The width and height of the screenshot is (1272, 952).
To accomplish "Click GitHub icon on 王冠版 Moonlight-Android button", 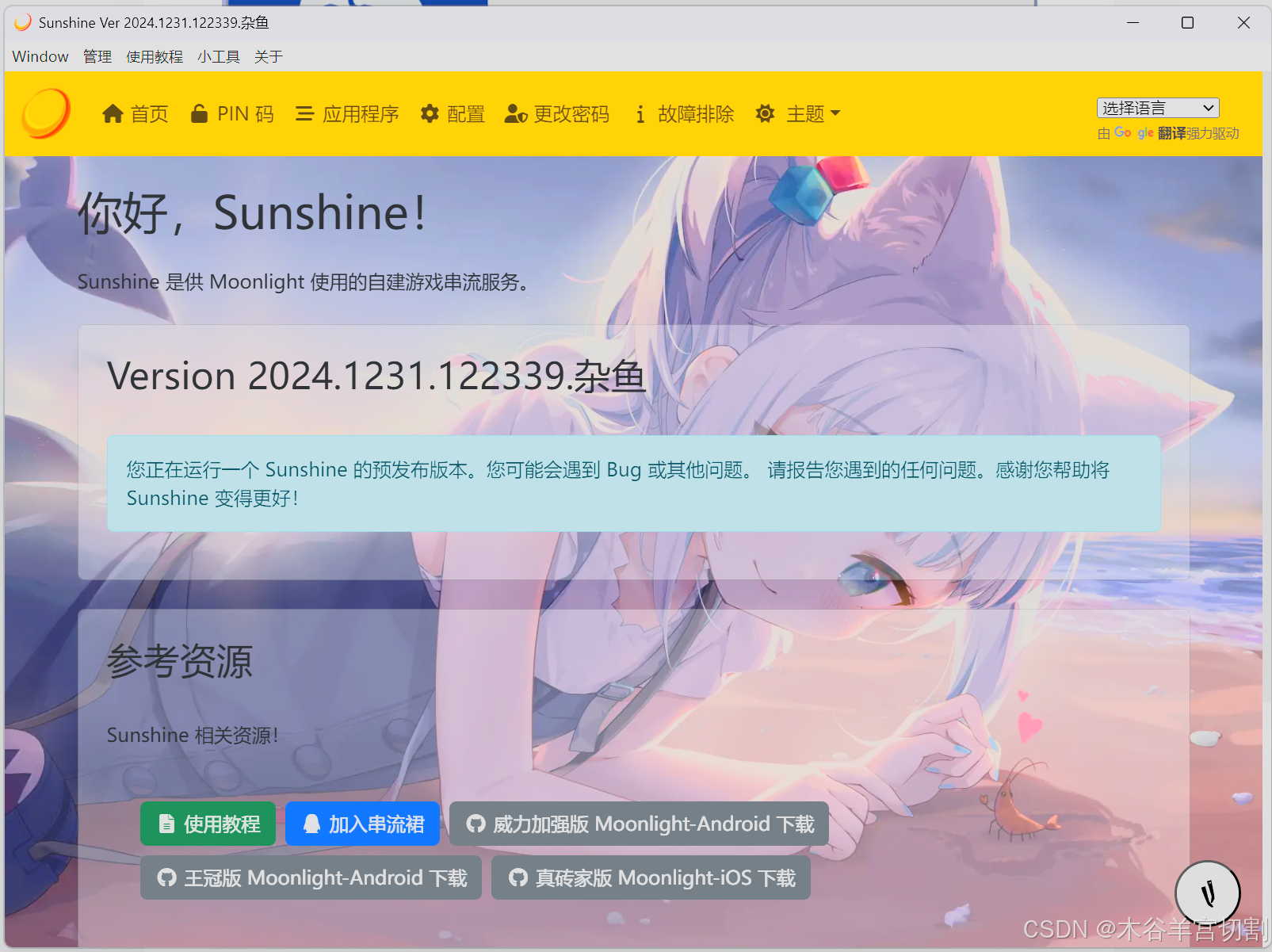I will 166,877.
